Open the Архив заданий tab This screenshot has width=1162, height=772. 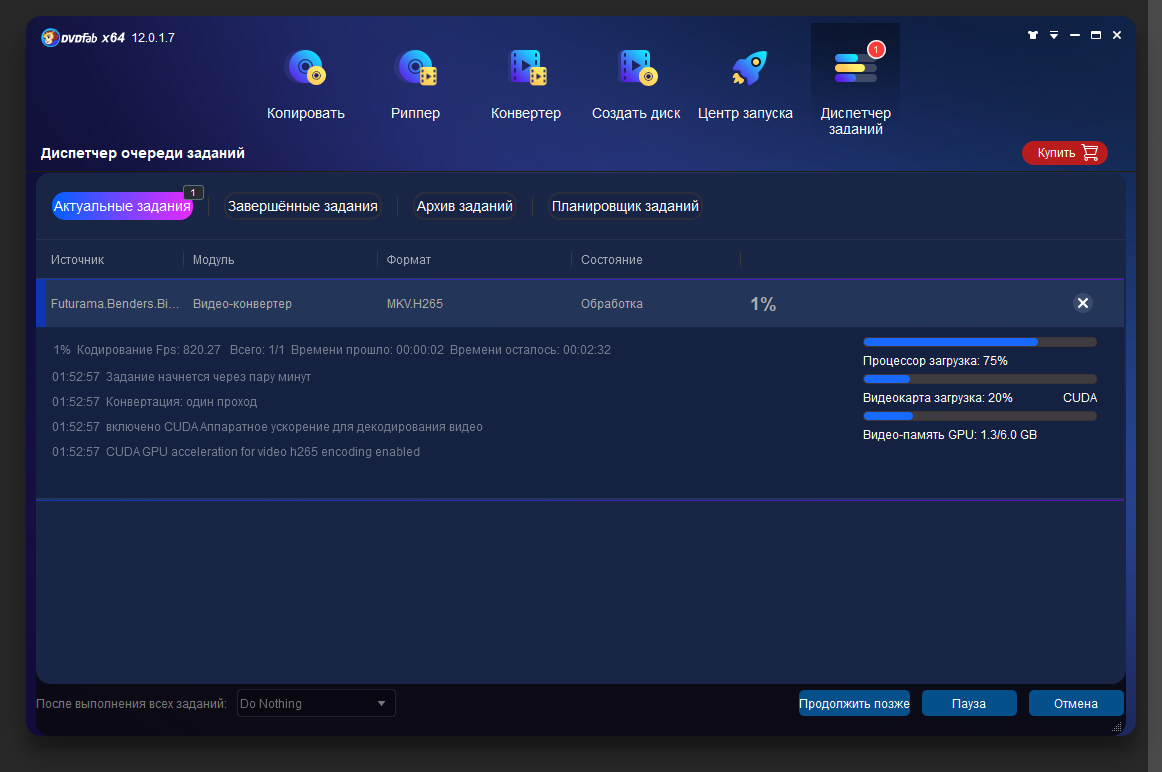(465, 206)
